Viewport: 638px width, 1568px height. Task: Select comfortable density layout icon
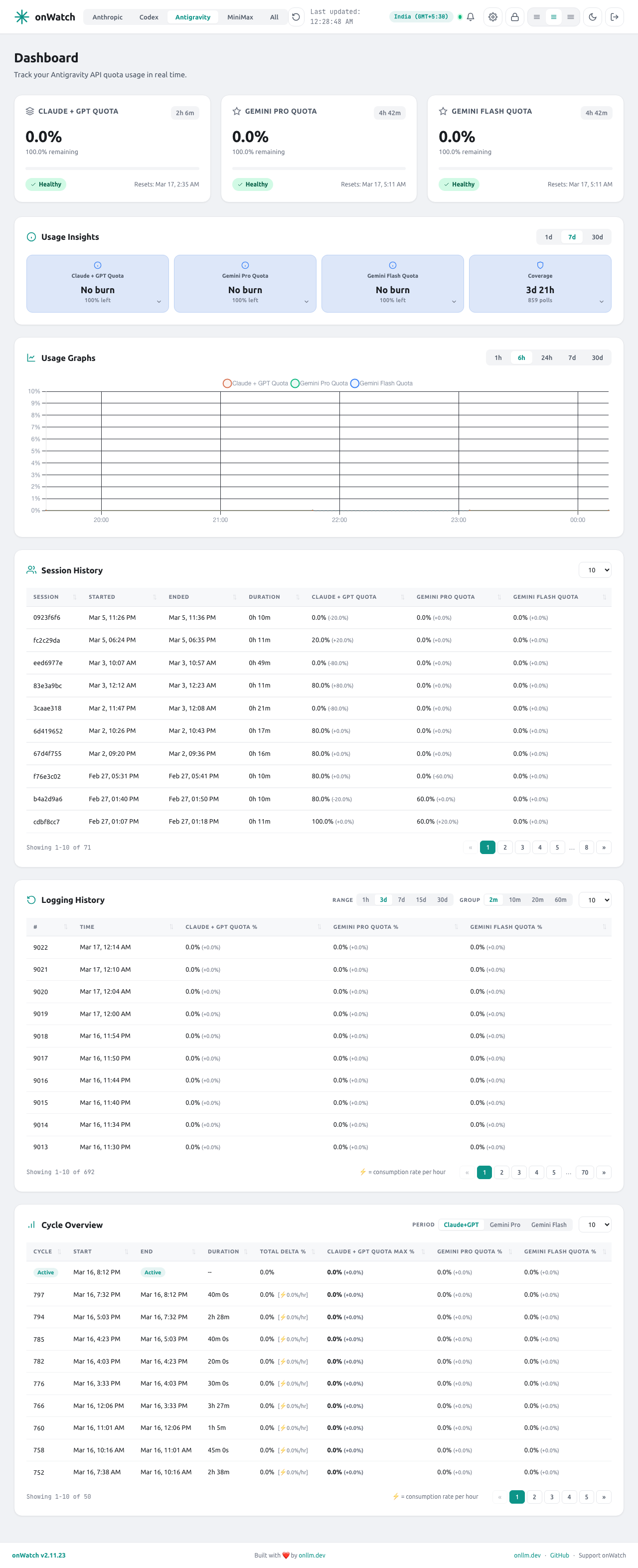click(570, 17)
